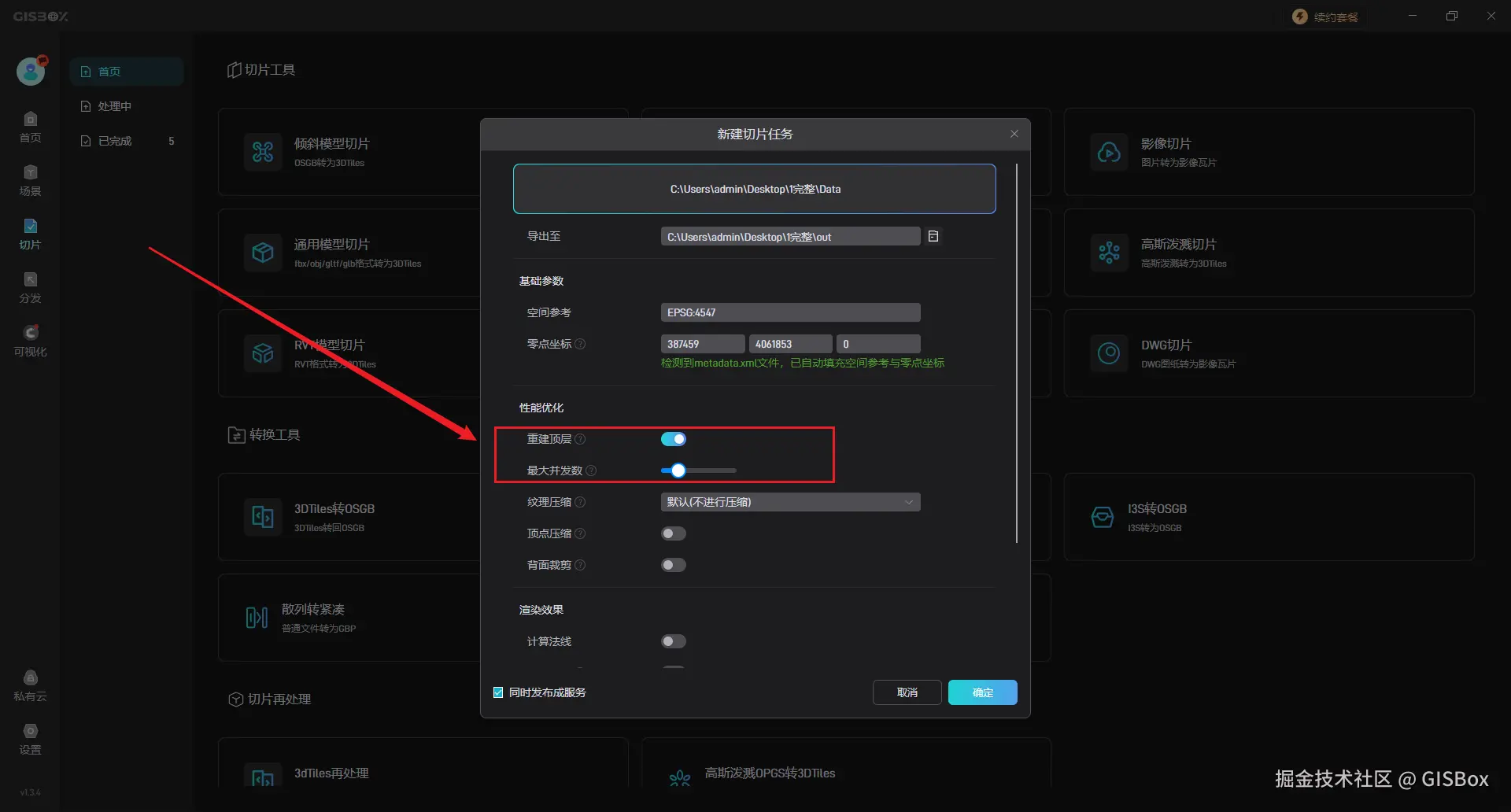Open the 分发 sidebar section
1511x812 pixels.
click(x=30, y=287)
